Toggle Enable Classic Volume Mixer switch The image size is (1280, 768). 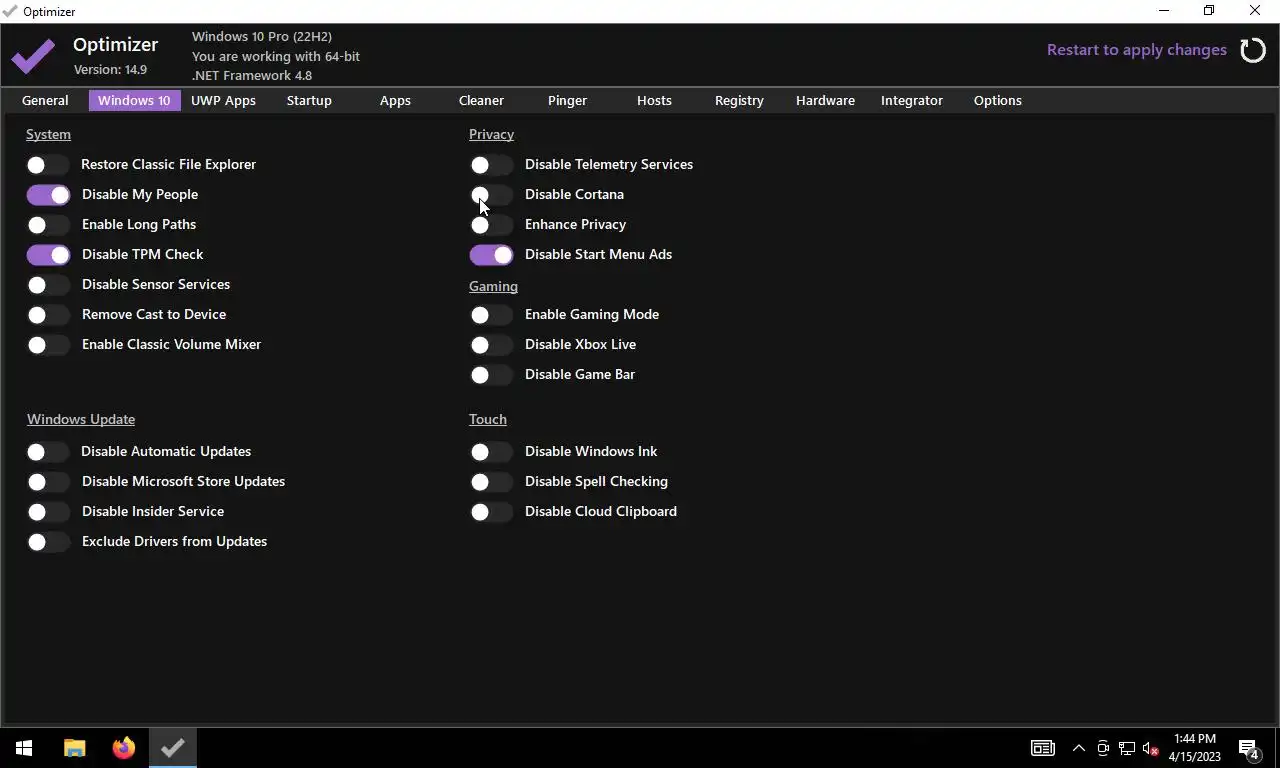click(48, 345)
